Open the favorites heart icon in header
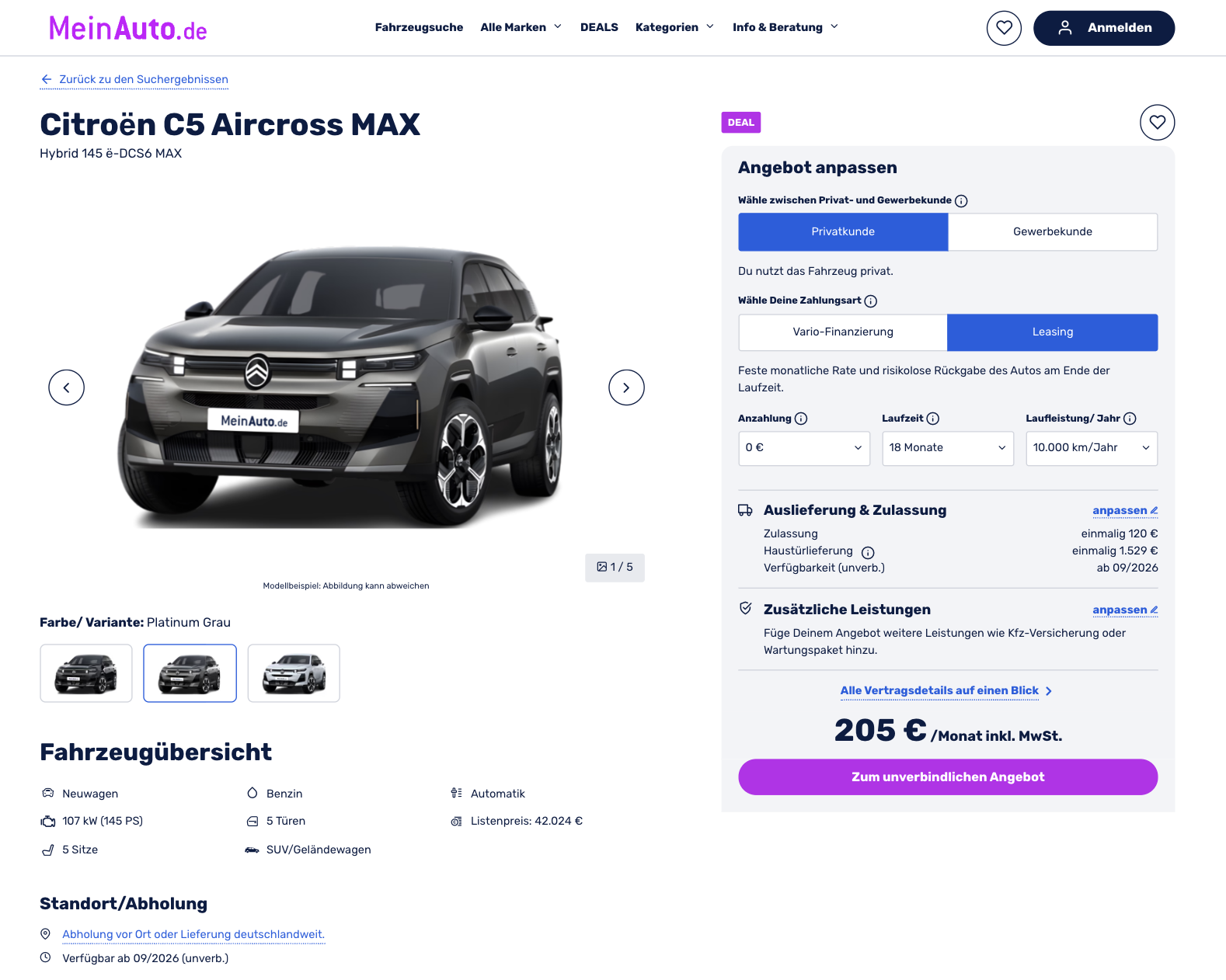Image resolution: width=1226 pixels, height=980 pixels. [1004, 28]
